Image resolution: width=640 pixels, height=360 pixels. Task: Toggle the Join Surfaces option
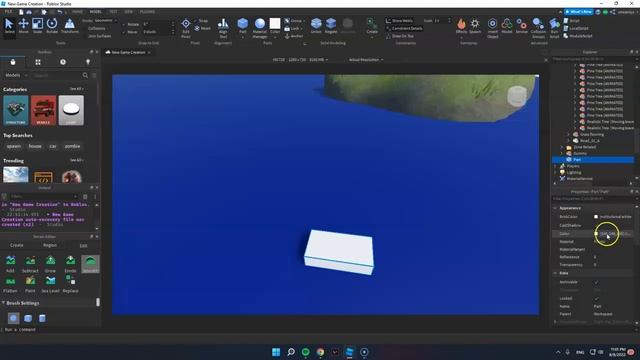point(100,36)
